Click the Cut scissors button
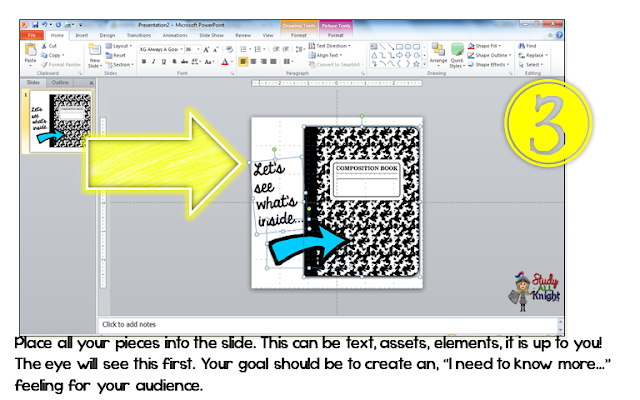The image size is (640, 400). tap(49, 46)
